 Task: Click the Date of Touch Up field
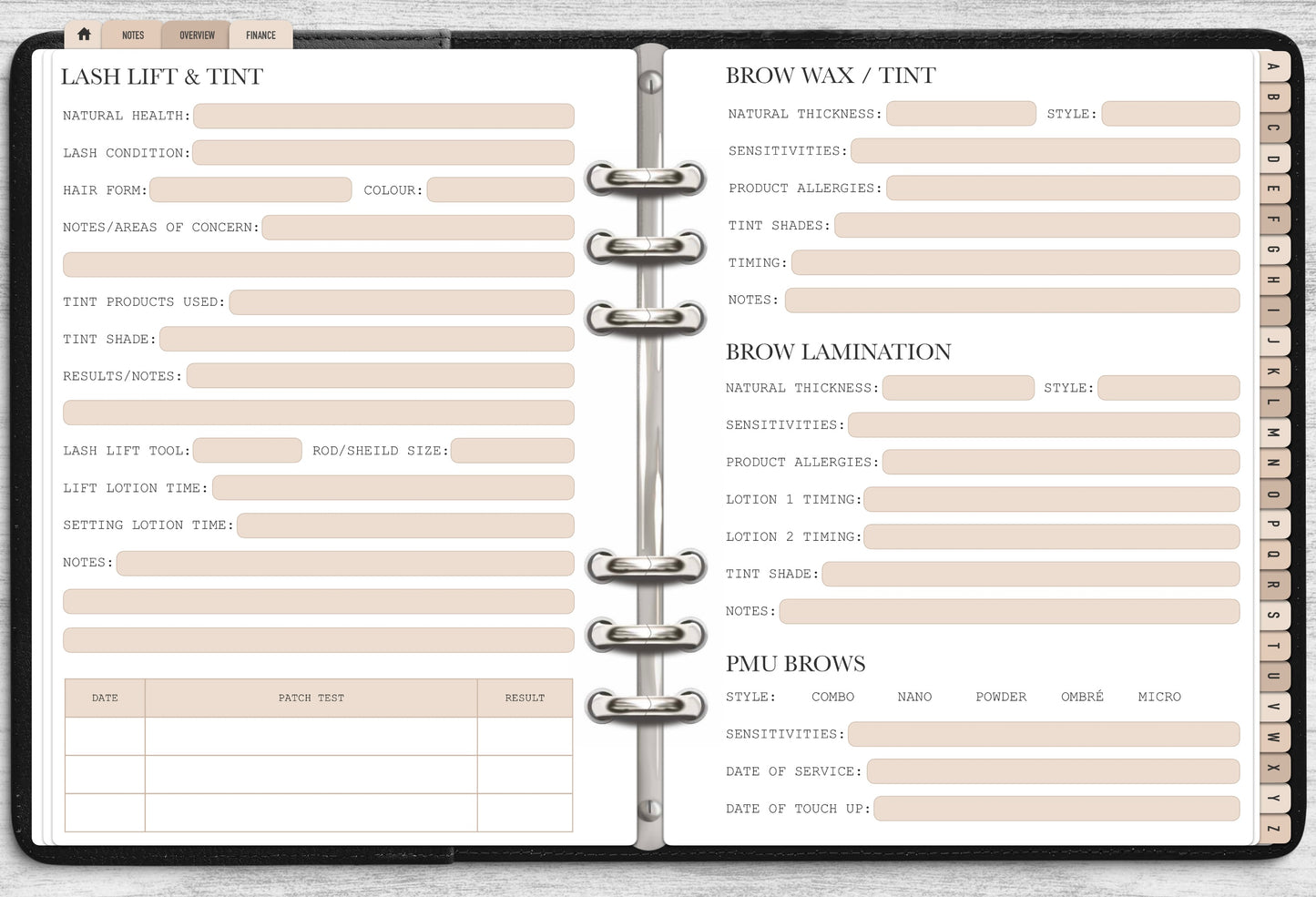1056,809
